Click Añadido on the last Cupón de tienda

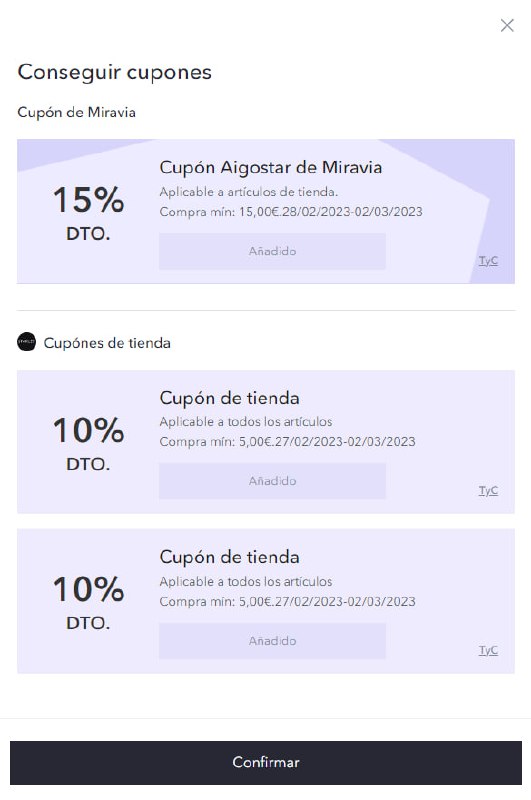tap(272, 640)
